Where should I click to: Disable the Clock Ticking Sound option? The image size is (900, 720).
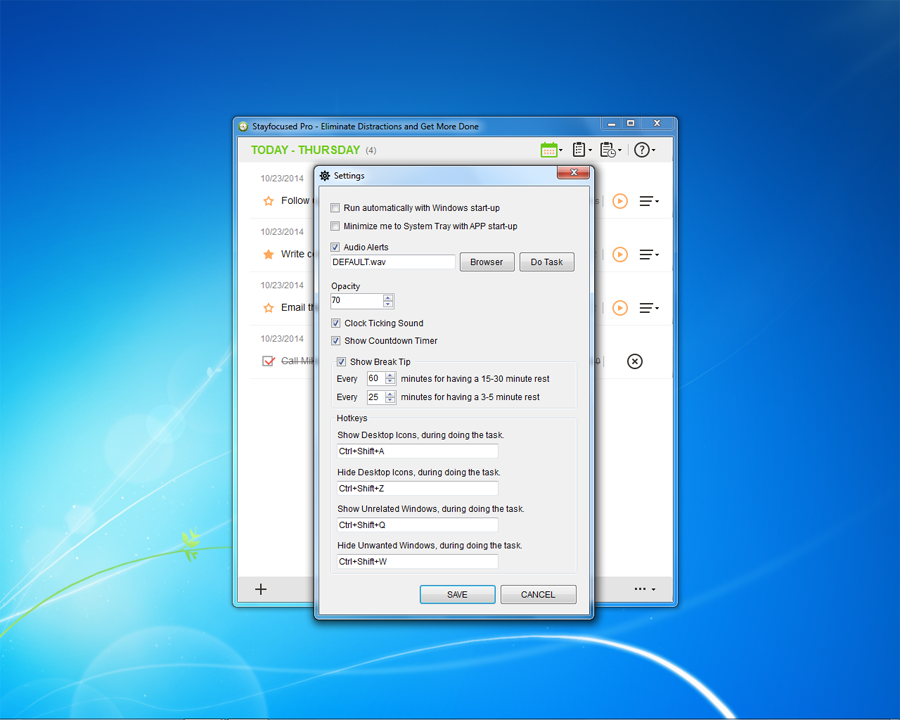tap(336, 324)
